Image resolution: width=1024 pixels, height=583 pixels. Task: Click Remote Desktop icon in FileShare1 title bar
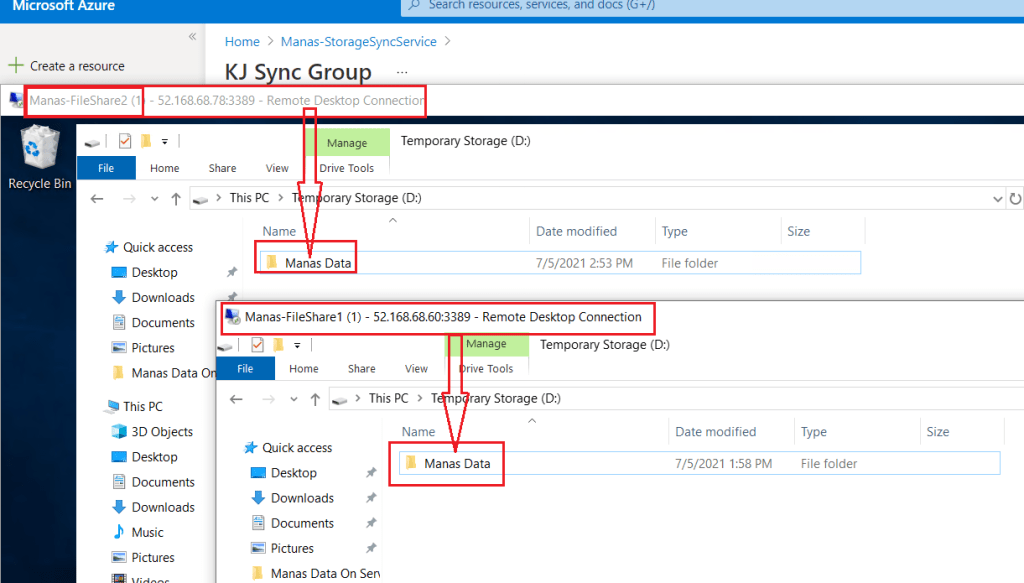[x=232, y=317]
